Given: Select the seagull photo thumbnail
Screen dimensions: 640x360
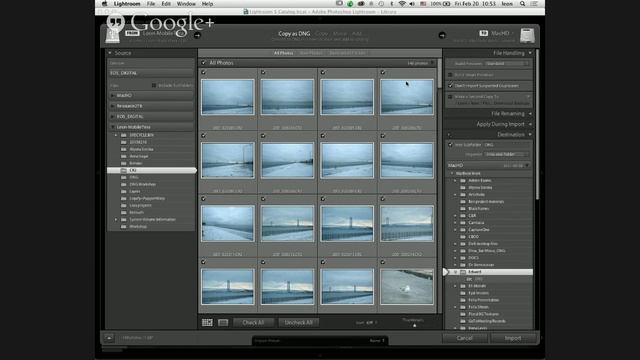Looking at the screenshot, I should [x=407, y=287].
